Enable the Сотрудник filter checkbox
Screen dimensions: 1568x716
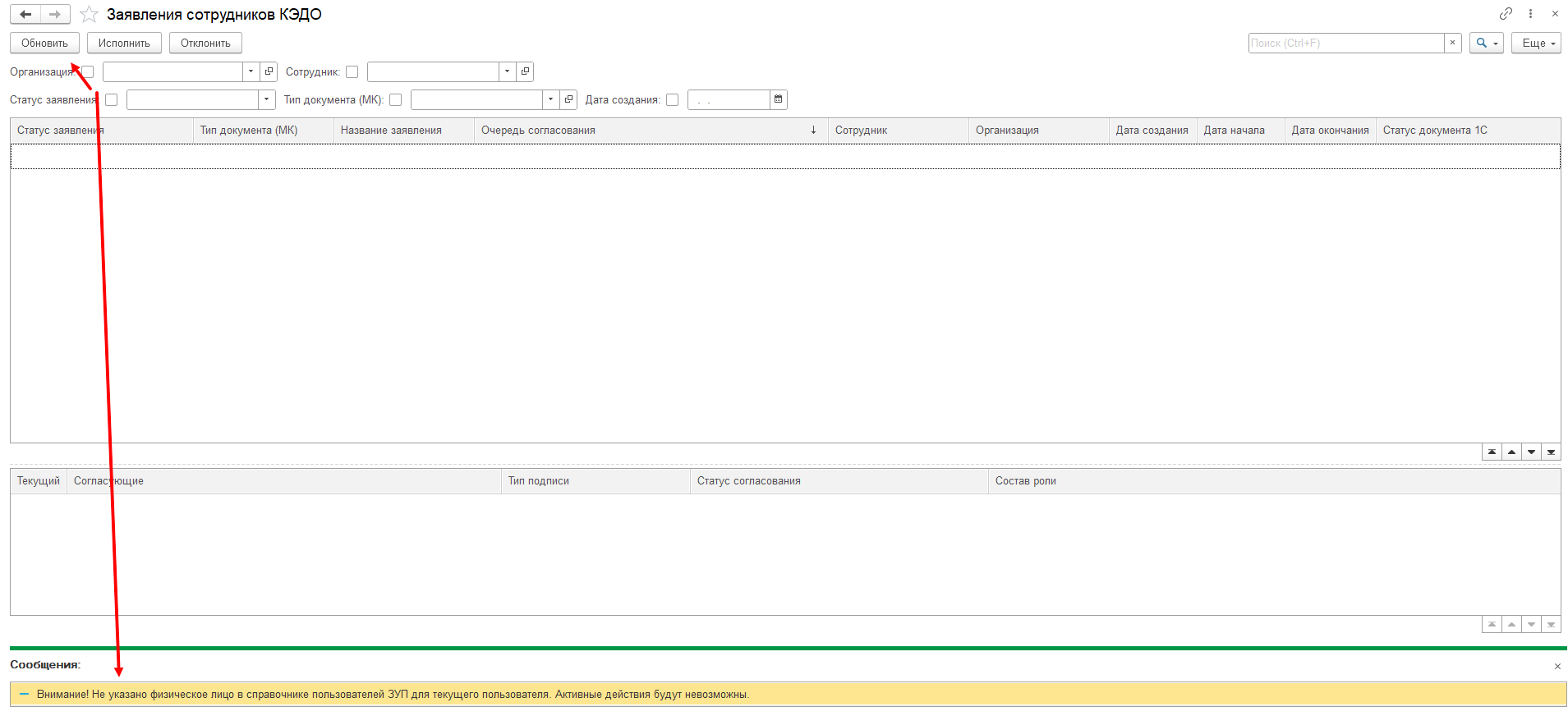[x=352, y=72]
